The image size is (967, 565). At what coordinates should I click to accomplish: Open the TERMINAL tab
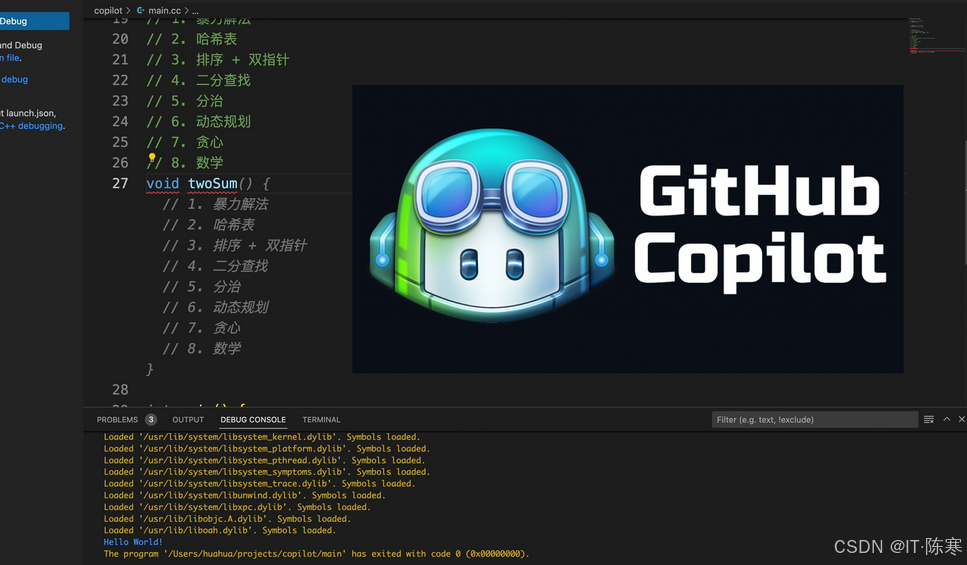[x=321, y=419]
